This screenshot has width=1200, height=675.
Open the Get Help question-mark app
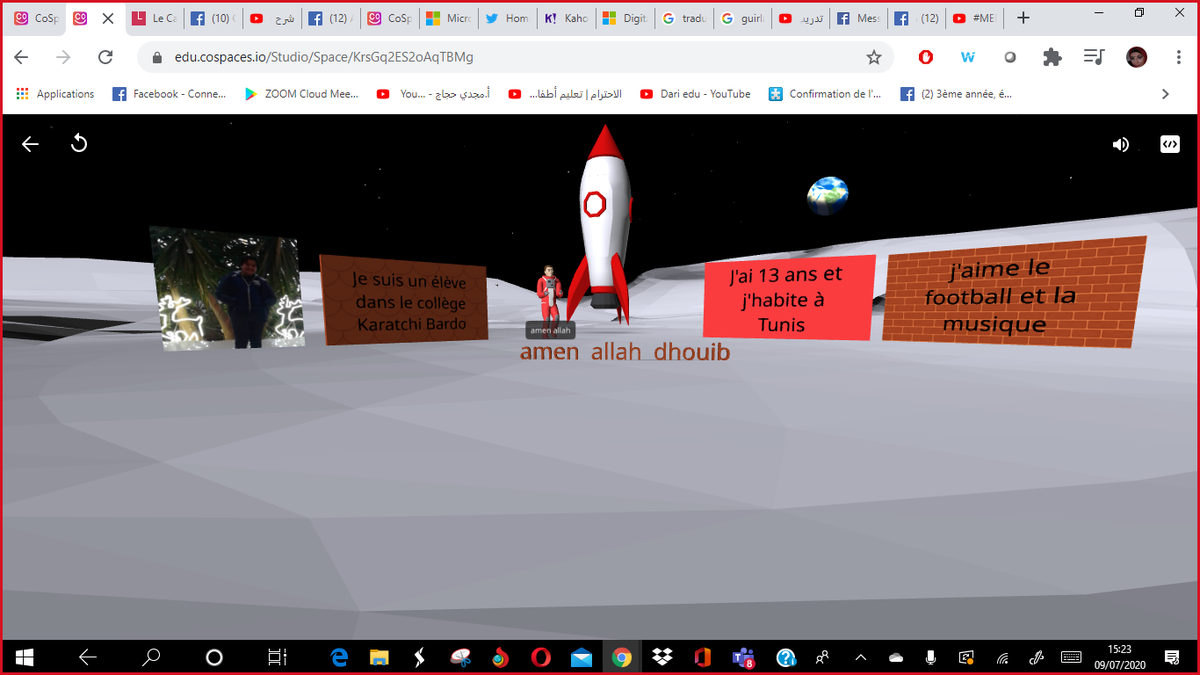[785, 657]
